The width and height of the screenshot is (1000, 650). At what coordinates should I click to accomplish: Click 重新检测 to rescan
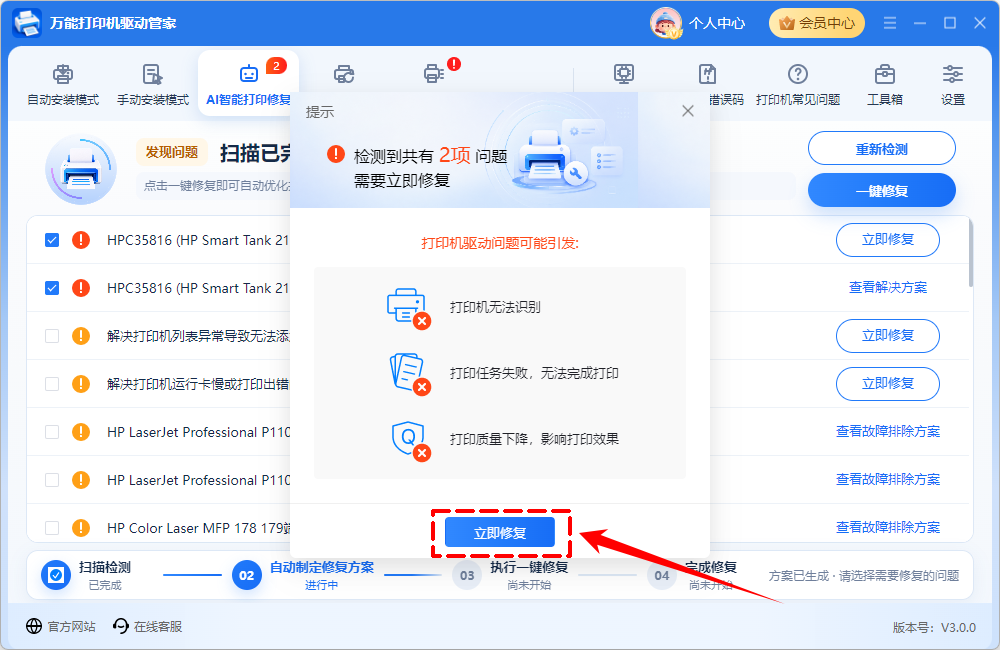(881, 149)
